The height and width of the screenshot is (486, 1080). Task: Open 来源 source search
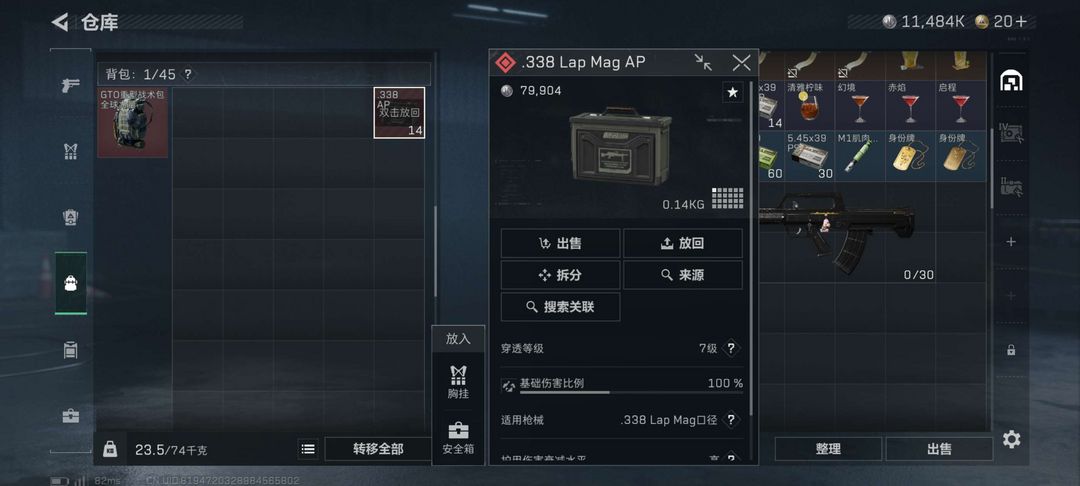pos(683,275)
